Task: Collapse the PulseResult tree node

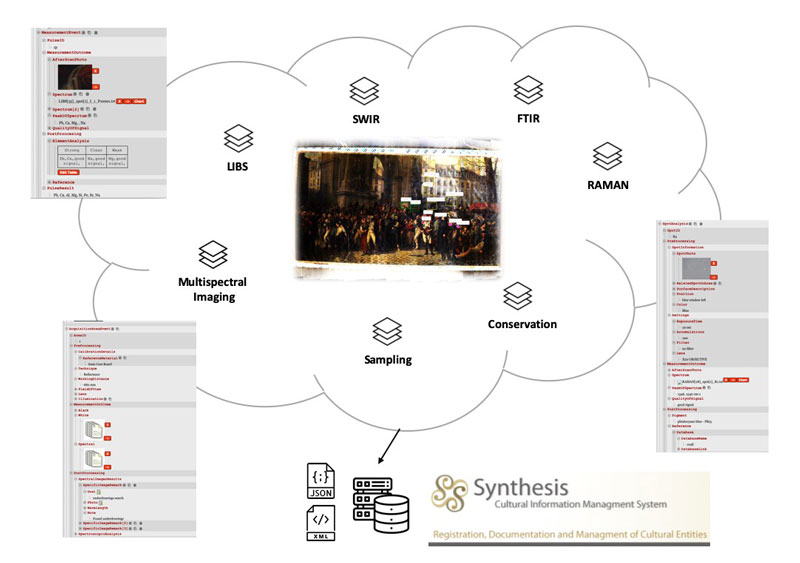Action: pos(44,188)
